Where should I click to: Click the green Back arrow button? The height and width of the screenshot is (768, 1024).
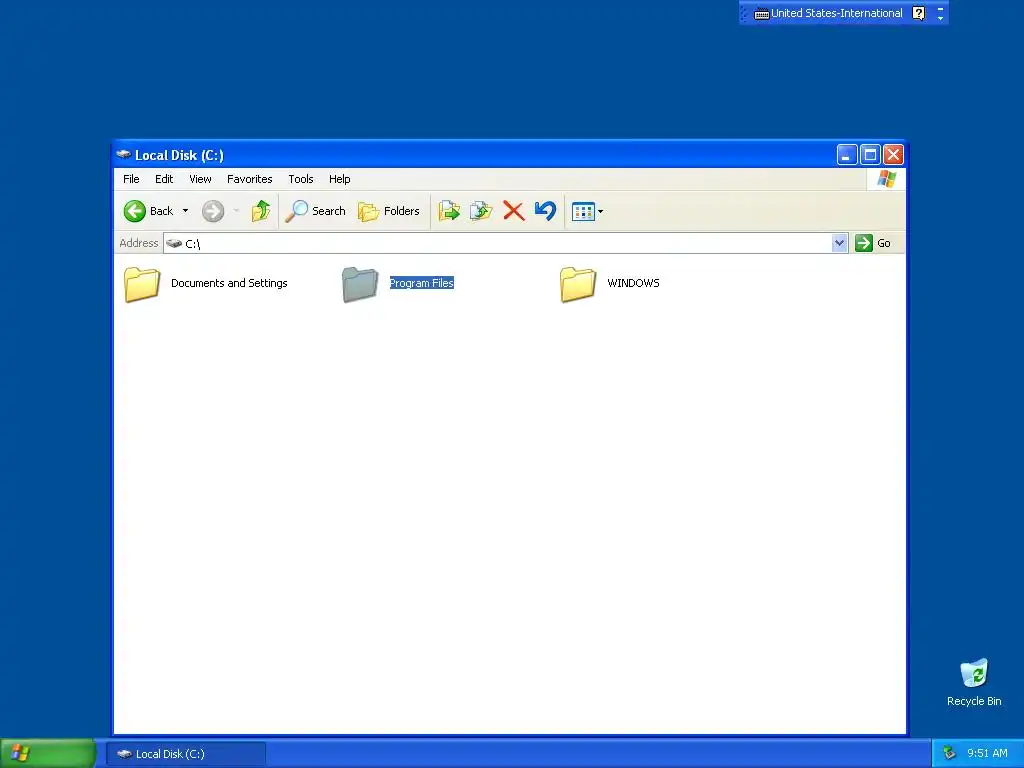[x=135, y=211]
